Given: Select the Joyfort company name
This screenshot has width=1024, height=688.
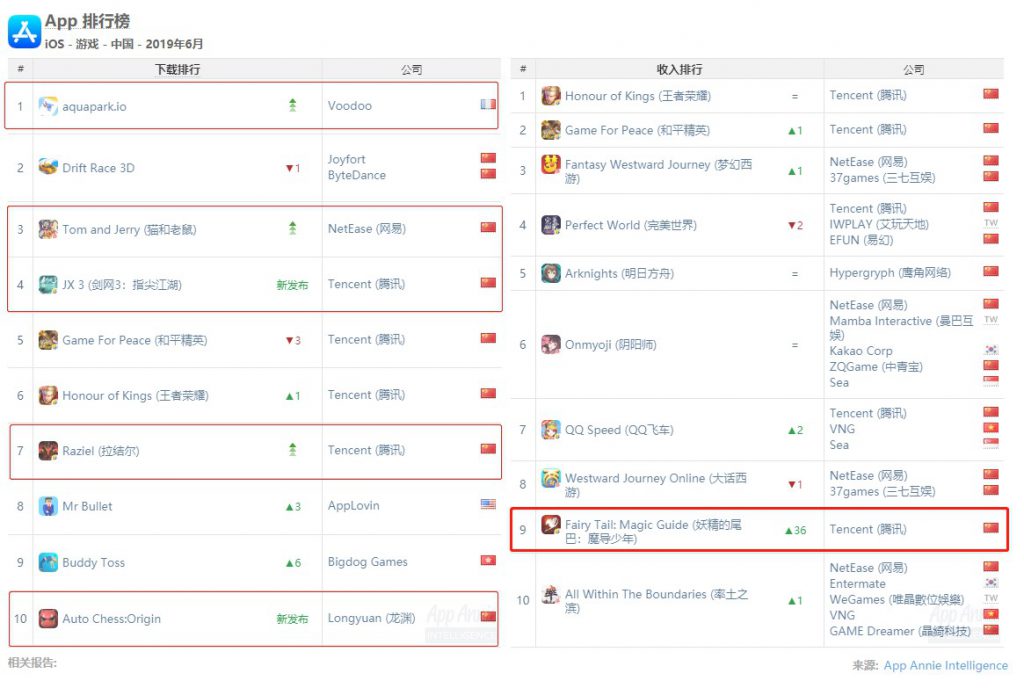Looking at the screenshot, I should point(346,159).
